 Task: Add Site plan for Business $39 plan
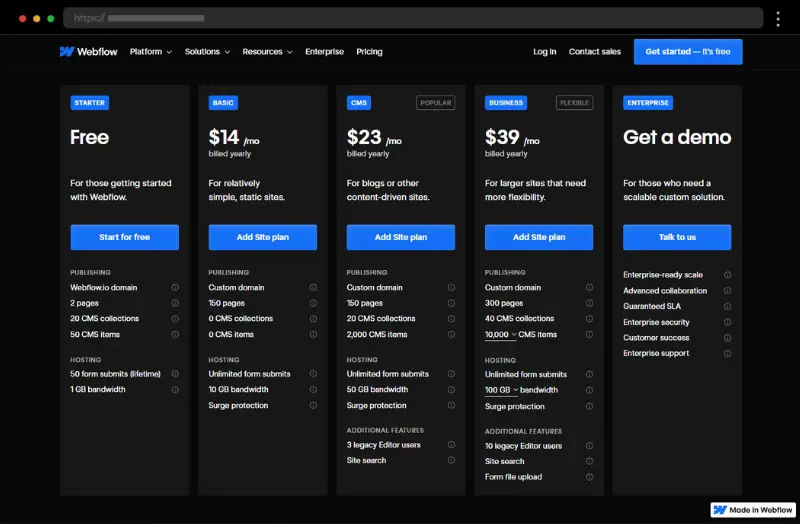tap(539, 237)
